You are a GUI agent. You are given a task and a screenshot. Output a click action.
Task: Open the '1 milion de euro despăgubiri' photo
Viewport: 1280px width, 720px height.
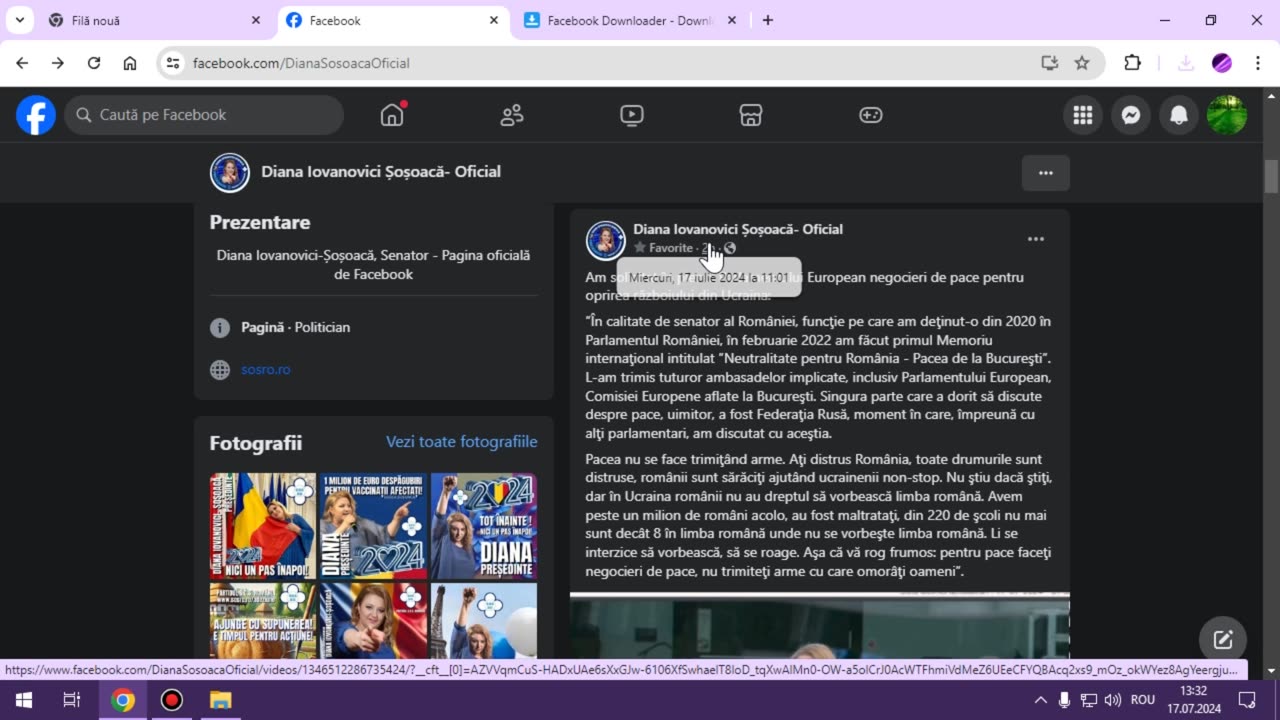tap(373, 526)
